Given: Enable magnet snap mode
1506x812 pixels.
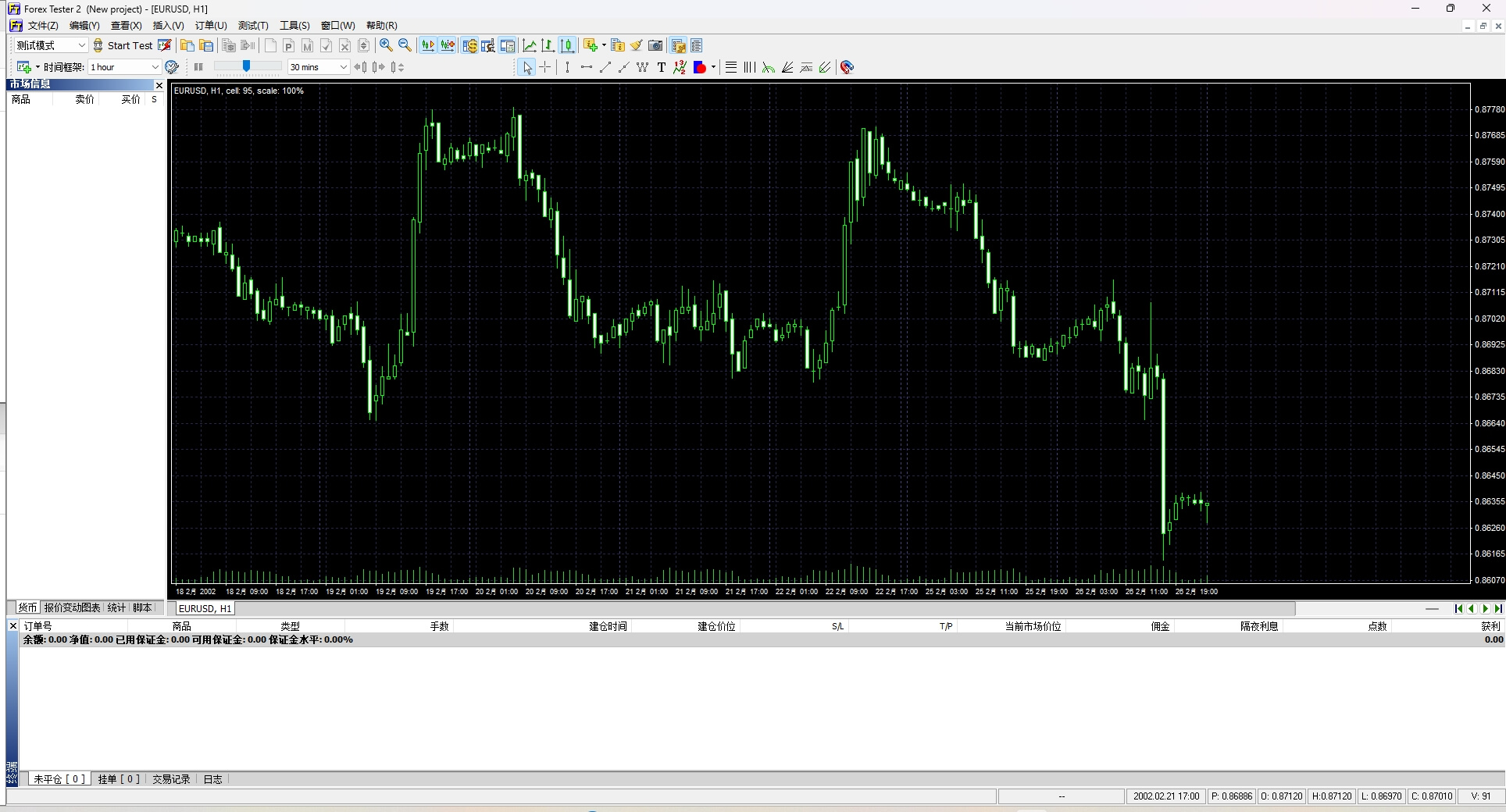Looking at the screenshot, I should click(846, 67).
